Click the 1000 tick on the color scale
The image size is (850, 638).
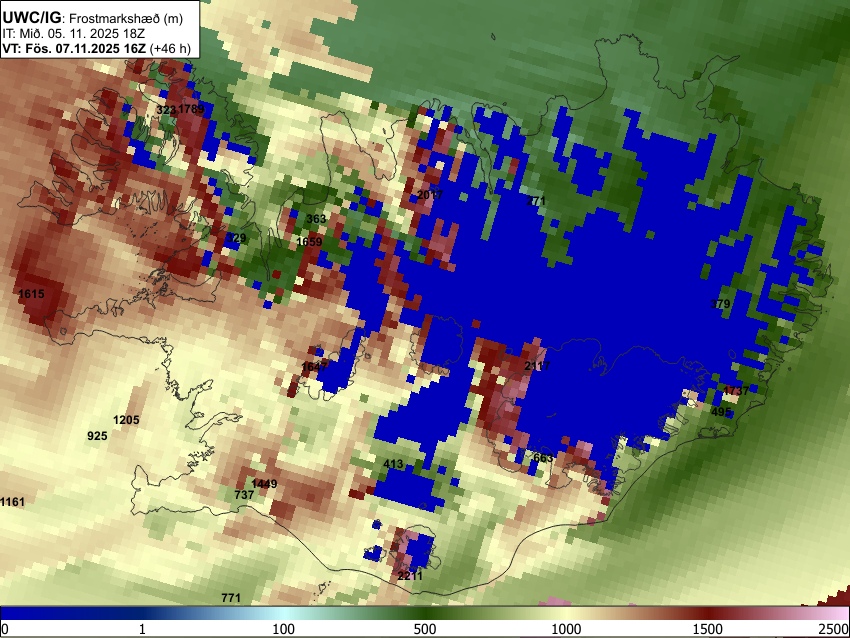click(566, 629)
